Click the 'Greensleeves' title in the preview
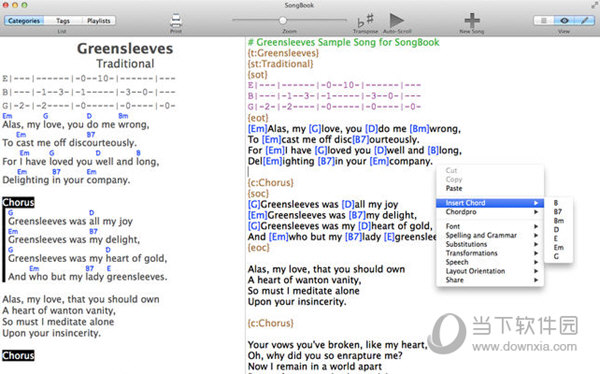The image size is (600, 374). coord(125,49)
